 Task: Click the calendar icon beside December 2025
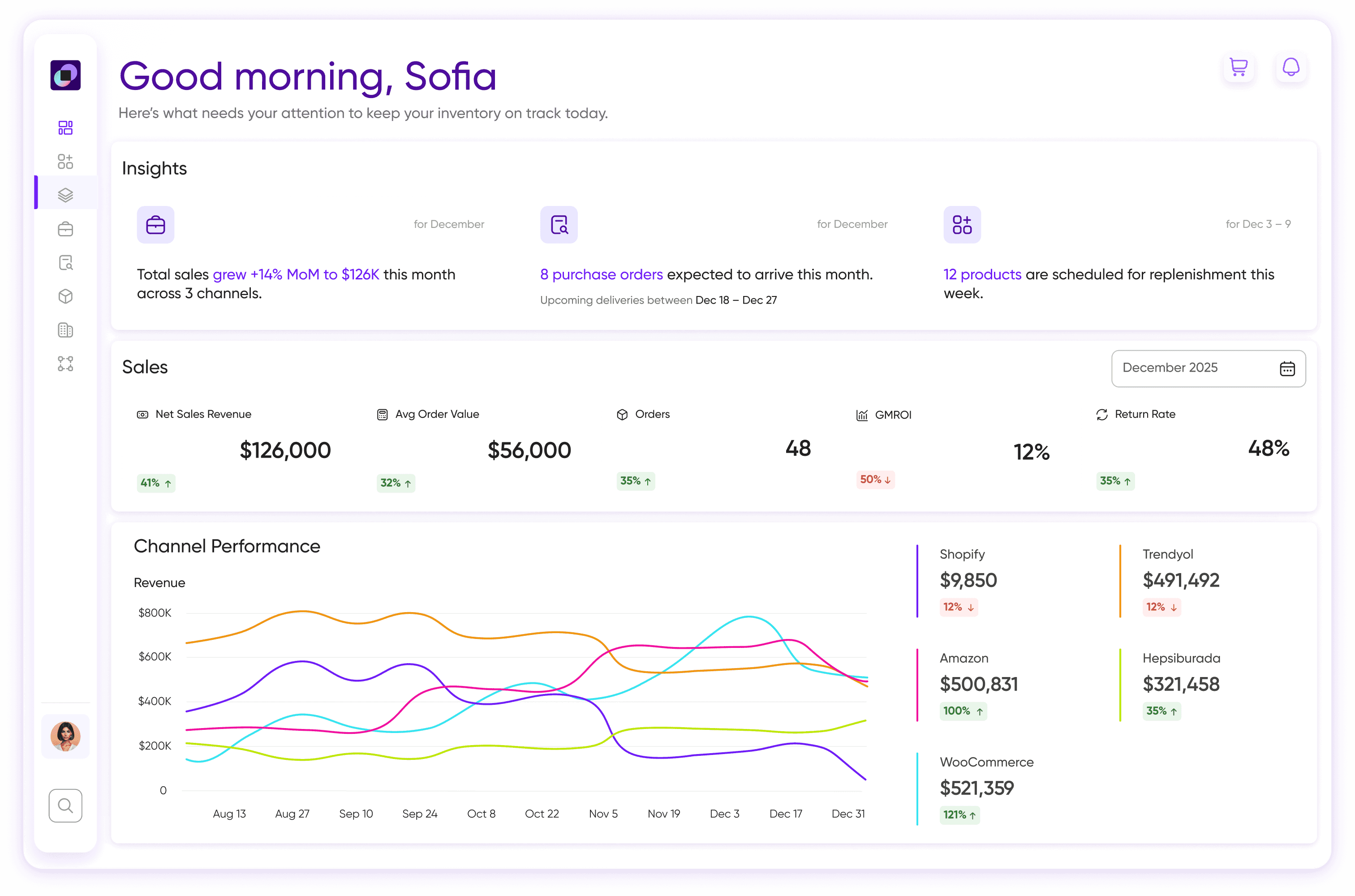tap(1287, 369)
